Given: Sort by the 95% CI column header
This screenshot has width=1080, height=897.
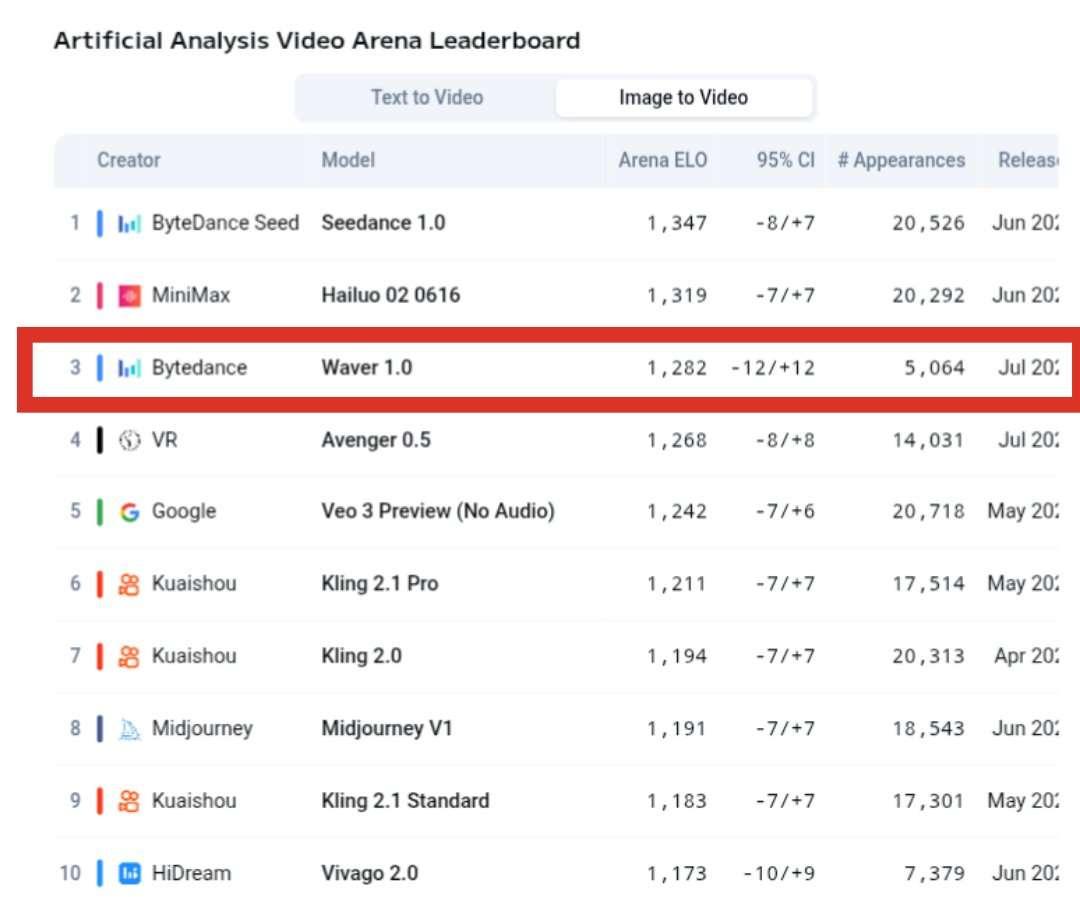Looking at the screenshot, I should (x=785, y=160).
